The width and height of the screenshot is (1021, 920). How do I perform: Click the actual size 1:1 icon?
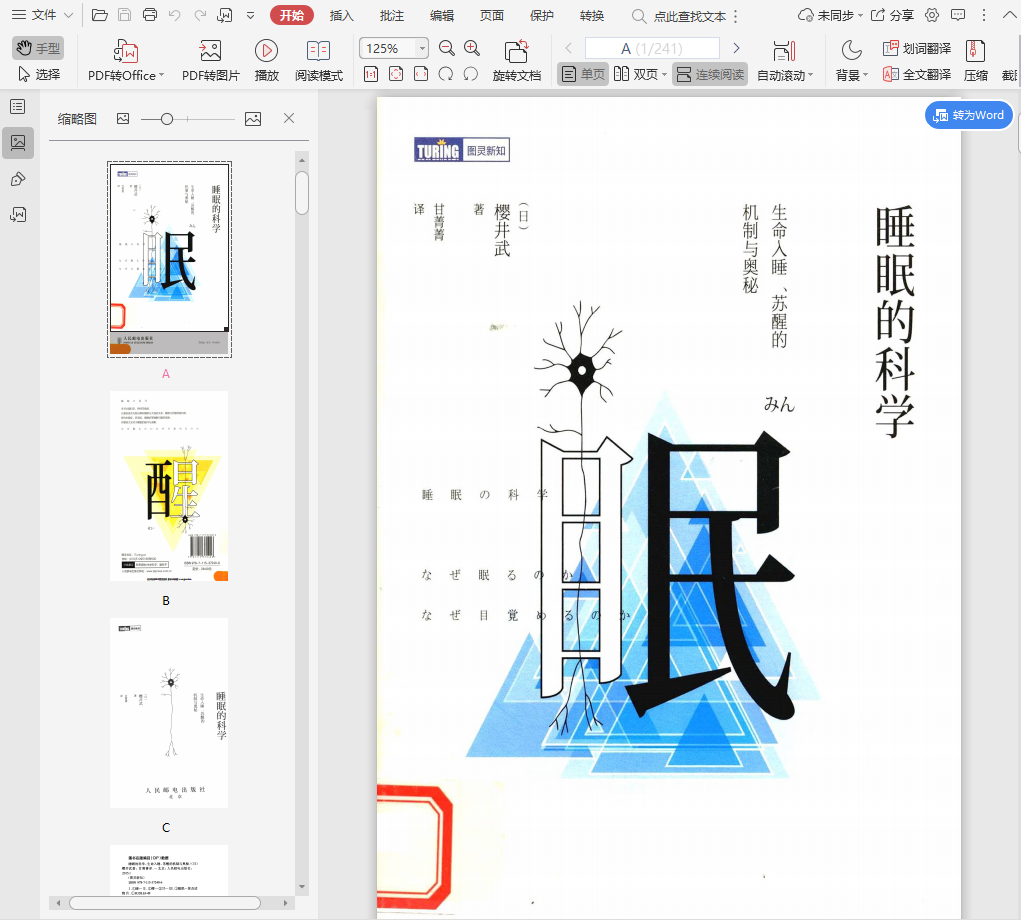pyautogui.click(x=371, y=74)
